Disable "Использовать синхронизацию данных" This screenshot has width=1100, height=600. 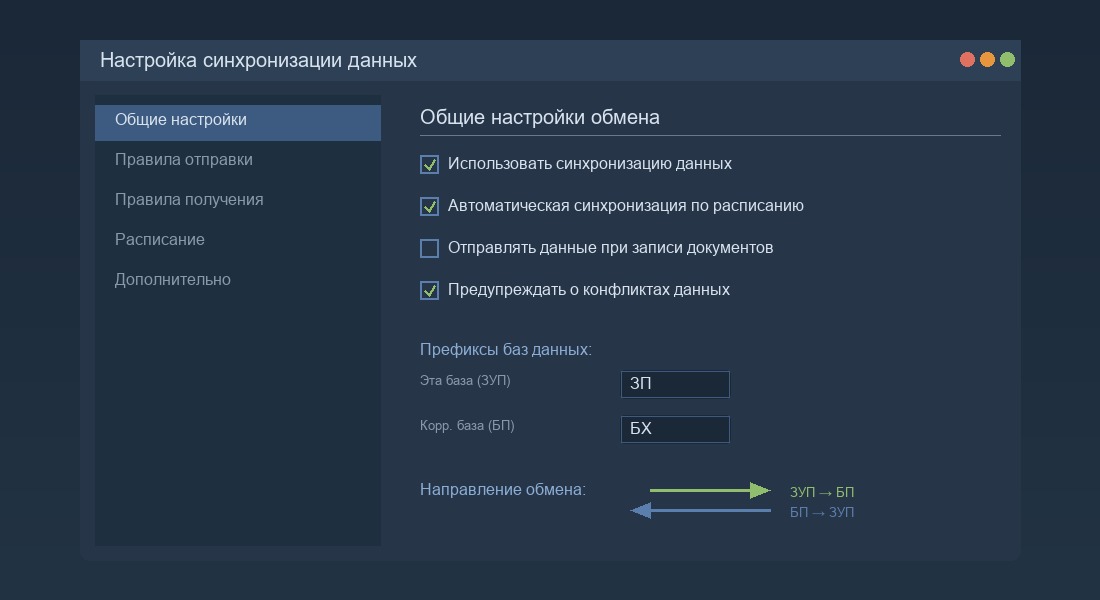tap(429, 164)
